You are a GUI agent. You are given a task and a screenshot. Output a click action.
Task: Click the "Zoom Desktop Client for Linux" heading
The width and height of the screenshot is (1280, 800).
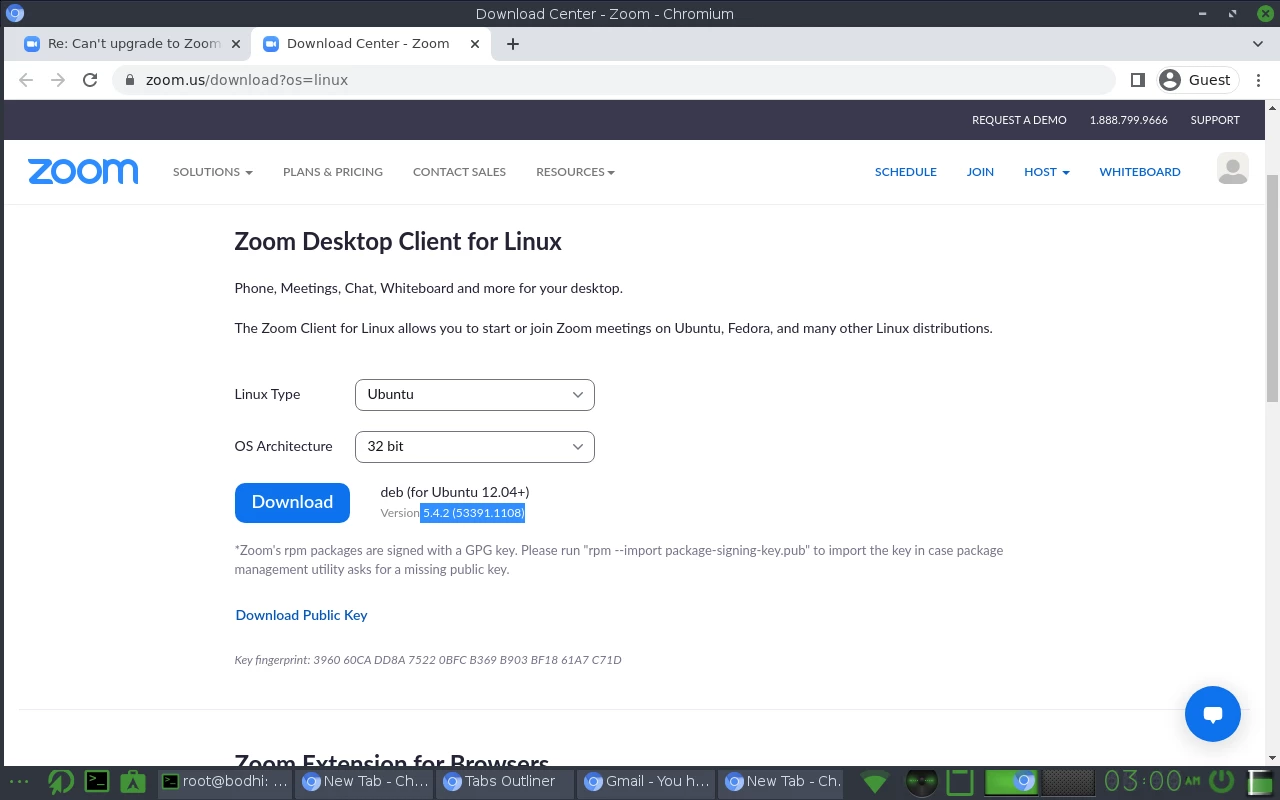(x=398, y=241)
